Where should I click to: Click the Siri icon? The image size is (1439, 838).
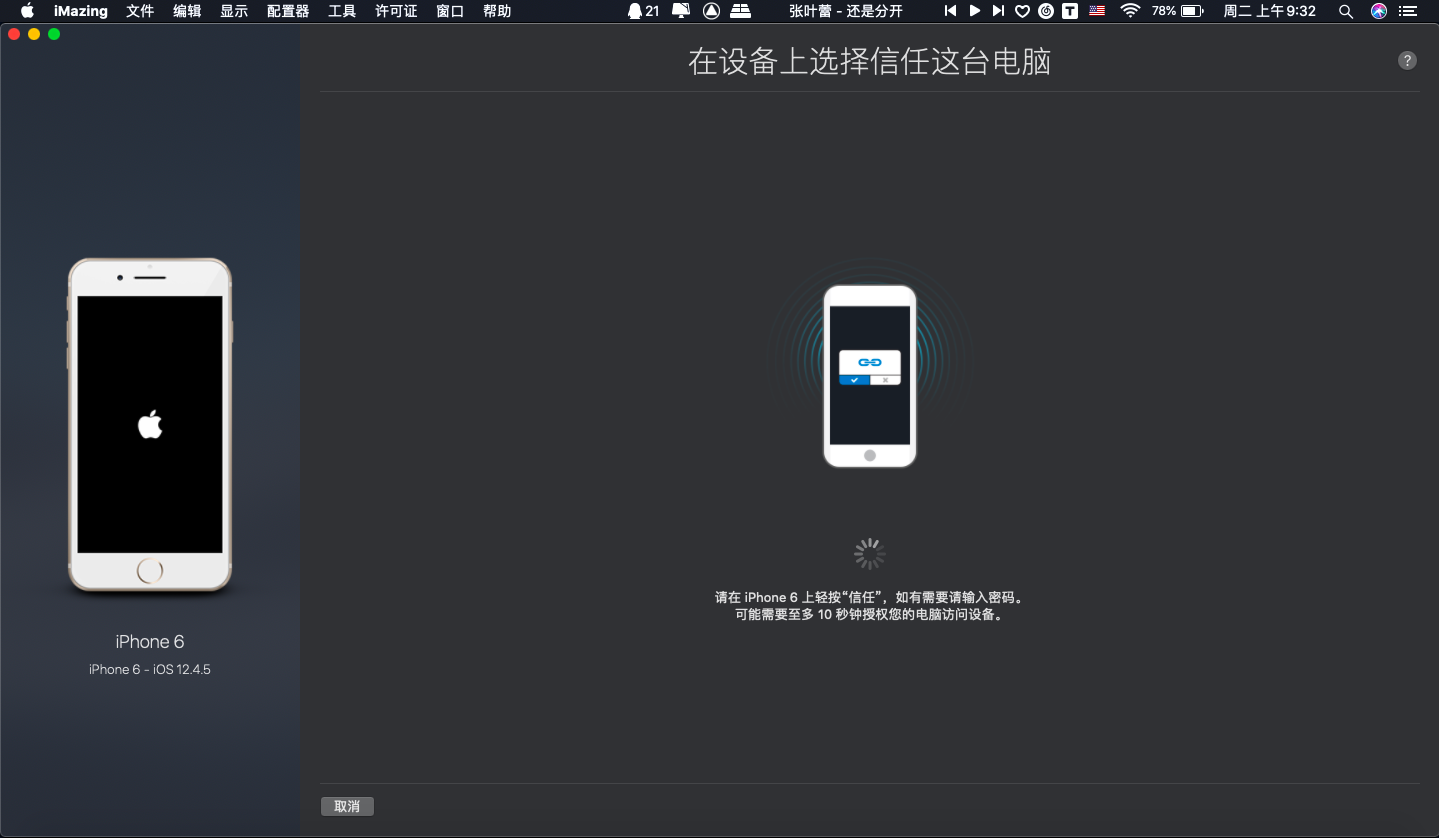pyautogui.click(x=1379, y=11)
